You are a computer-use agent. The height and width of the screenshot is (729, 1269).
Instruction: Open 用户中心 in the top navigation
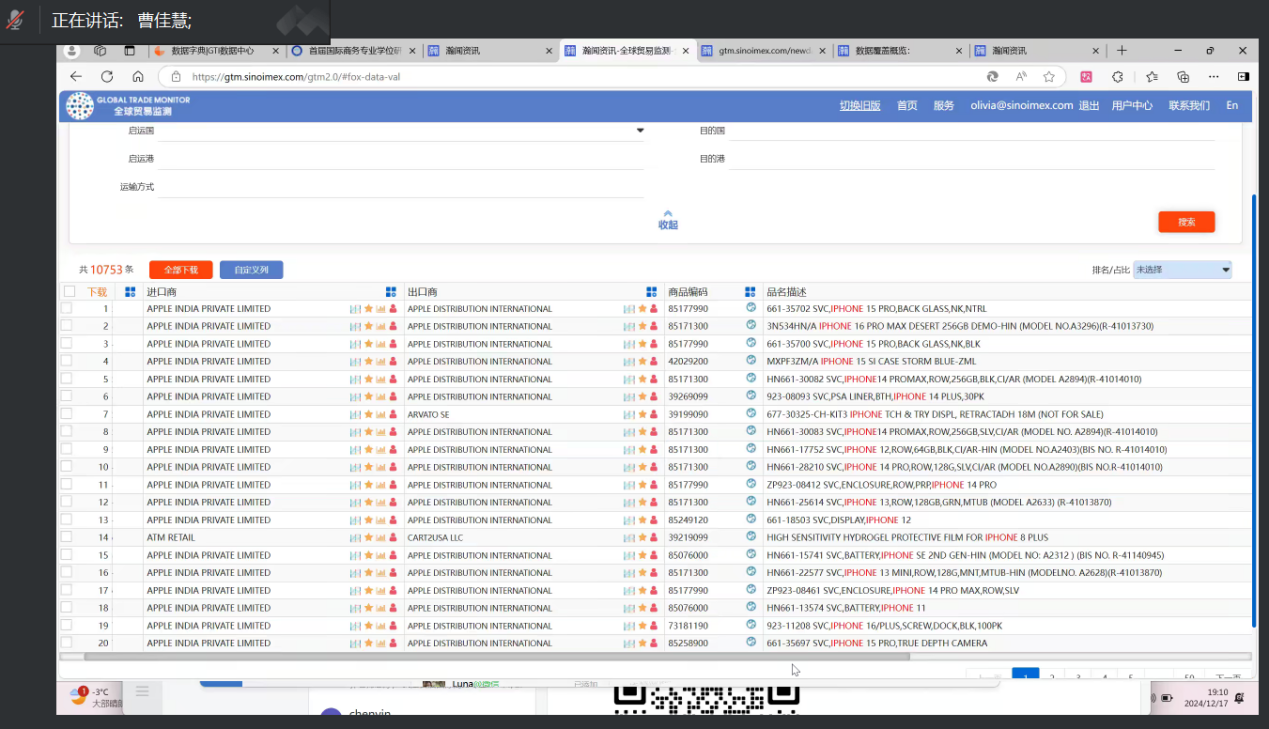(1132, 105)
